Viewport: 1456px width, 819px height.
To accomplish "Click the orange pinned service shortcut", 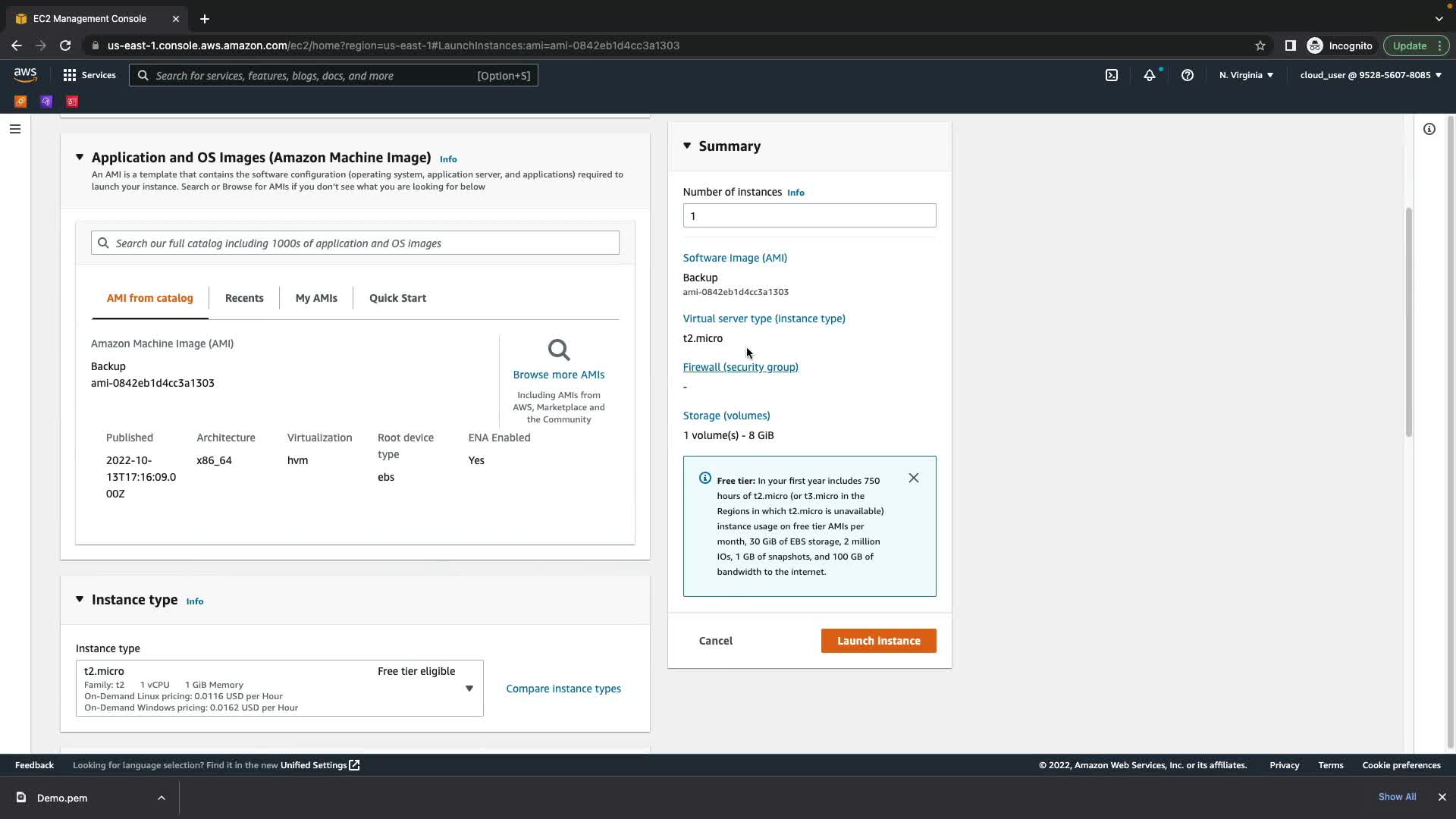I will [20, 102].
